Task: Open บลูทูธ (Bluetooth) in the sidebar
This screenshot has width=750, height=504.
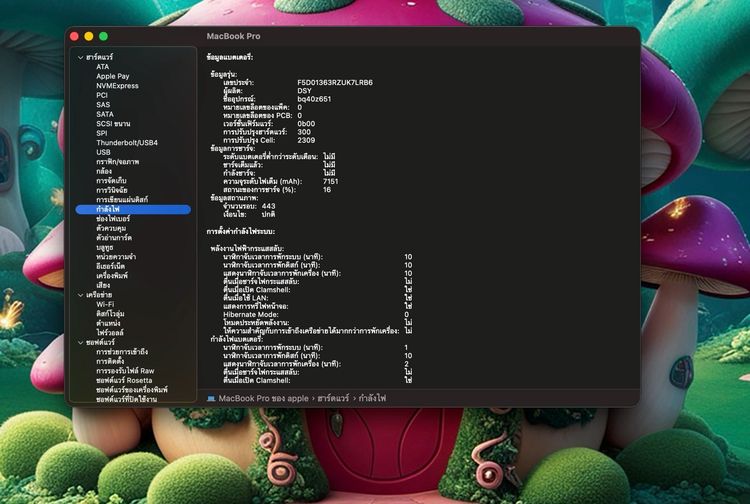Action: tap(104, 247)
